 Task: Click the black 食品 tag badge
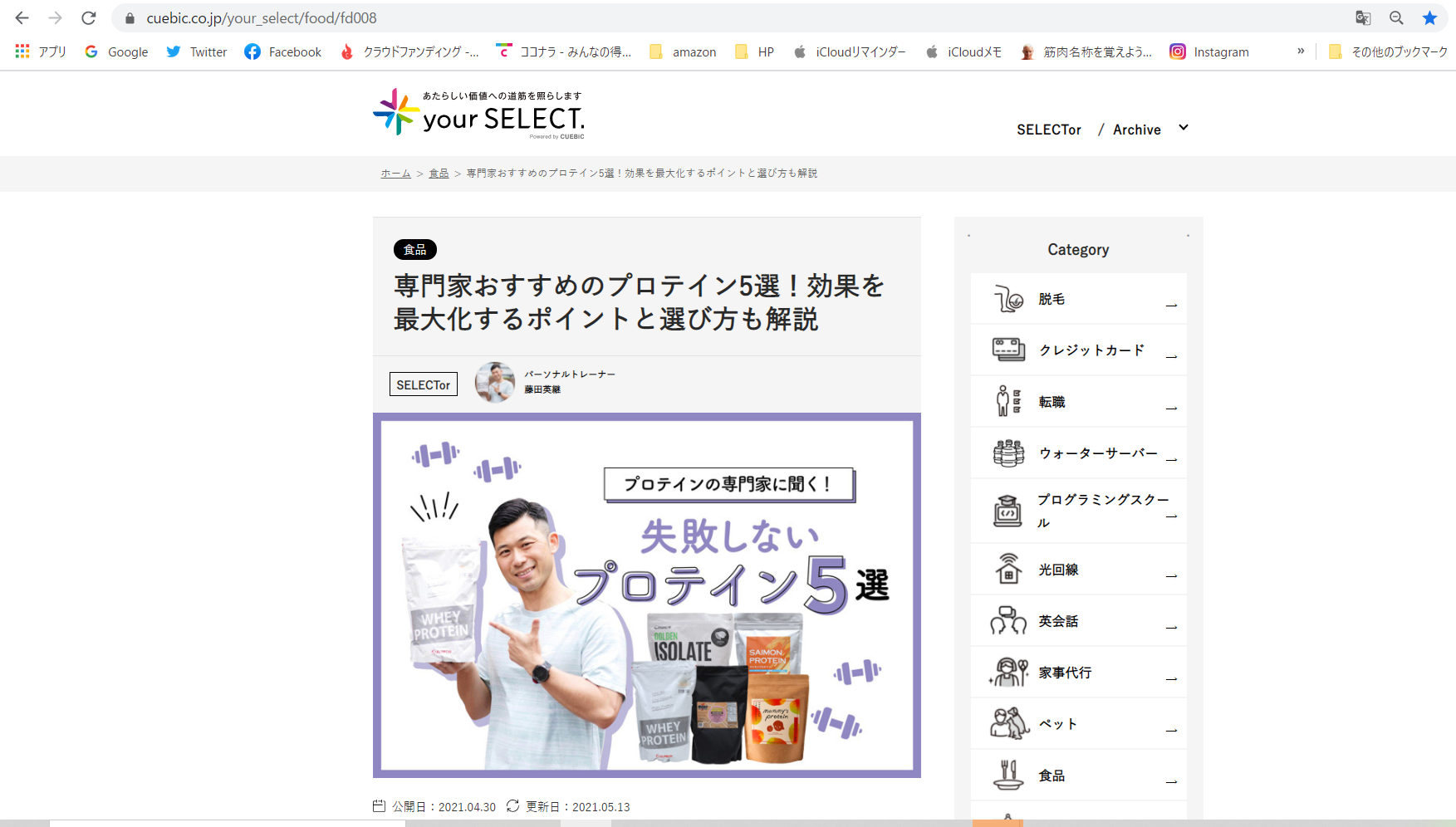(x=414, y=250)
